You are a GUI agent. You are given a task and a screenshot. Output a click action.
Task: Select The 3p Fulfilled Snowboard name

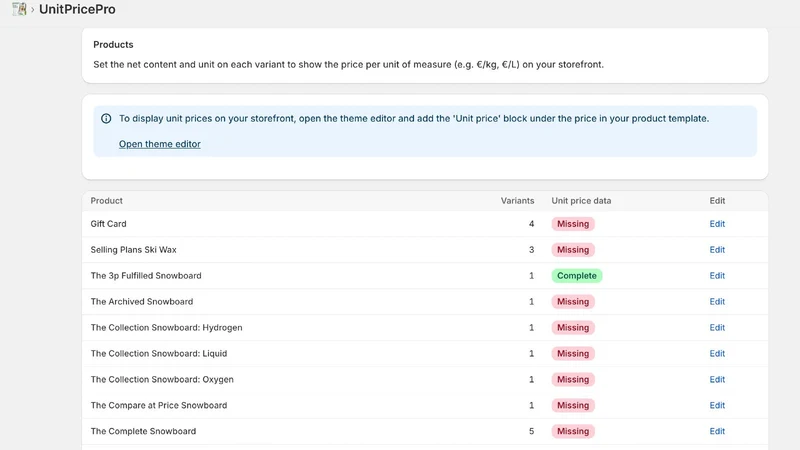point(146,276)
